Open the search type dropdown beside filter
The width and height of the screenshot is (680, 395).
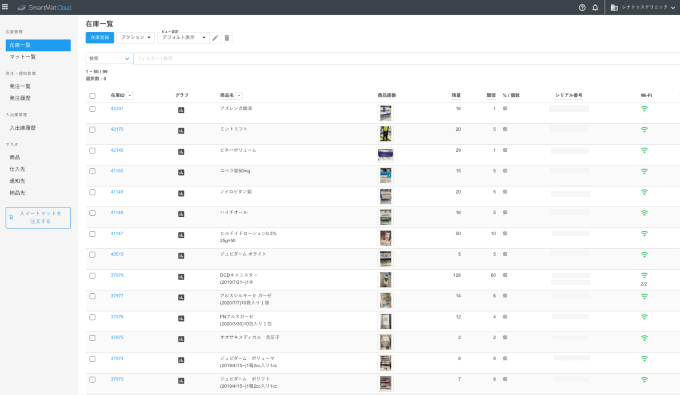point(109,58)
